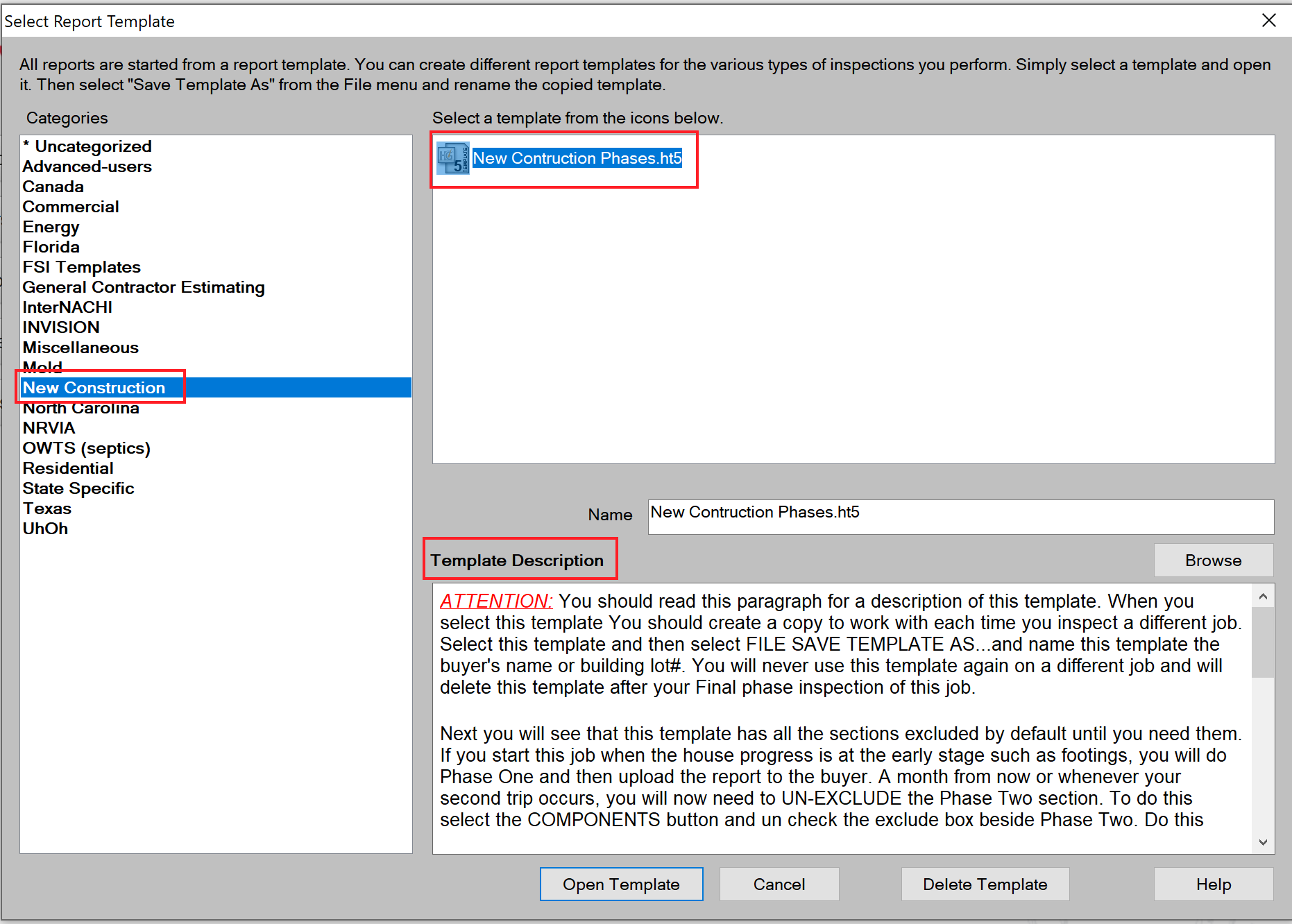This screenshot has width=1292, height=924.
Task: Close the Select Report Template dialog
Action: point(1268,21)
